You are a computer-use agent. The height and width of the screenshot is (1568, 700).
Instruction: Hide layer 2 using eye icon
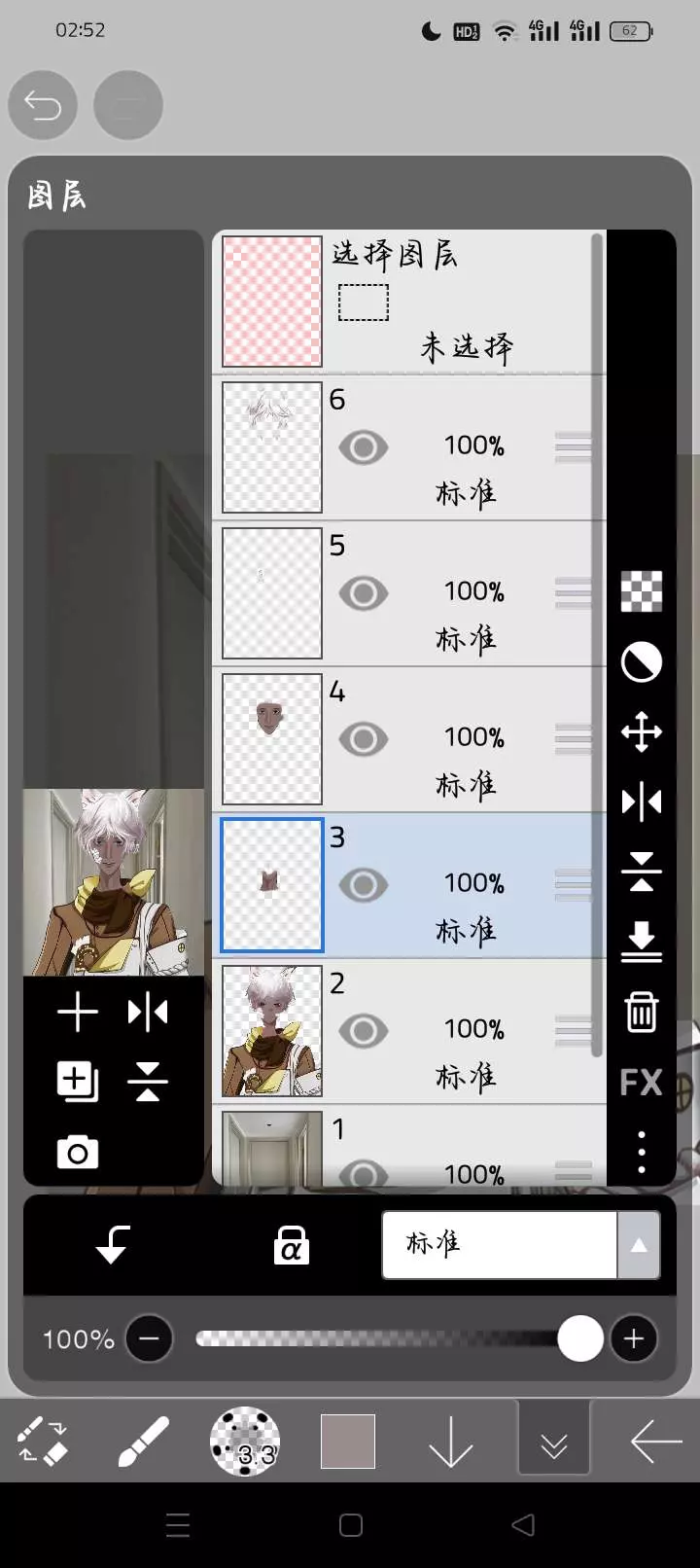coord(364,1031)
